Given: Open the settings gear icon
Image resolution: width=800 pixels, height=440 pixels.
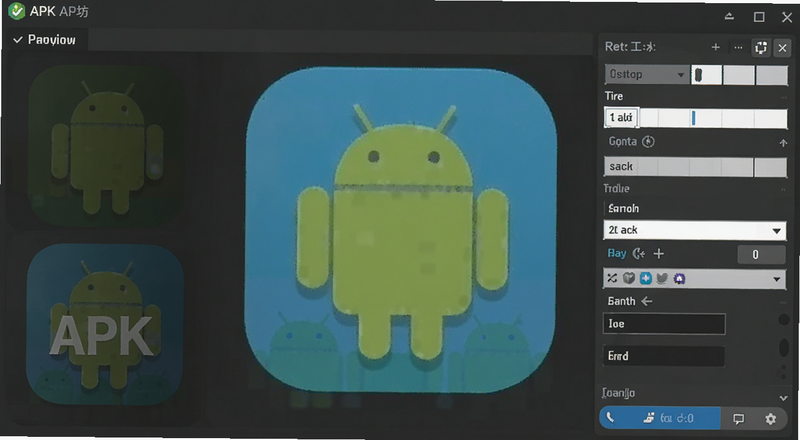Looking at the screenshot, I should pos(770,419).
